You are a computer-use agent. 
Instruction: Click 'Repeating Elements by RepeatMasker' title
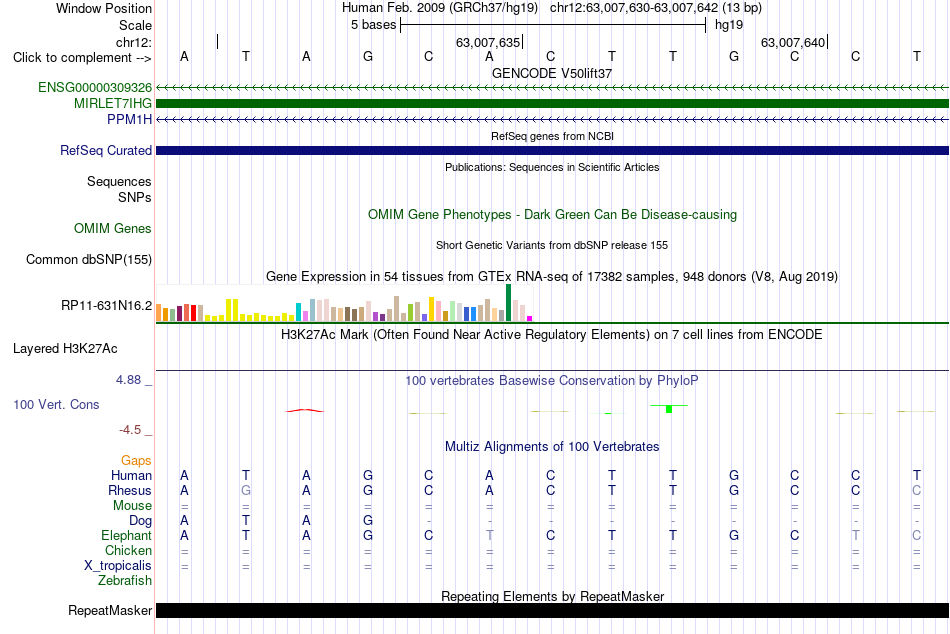[x=553, y=596]
